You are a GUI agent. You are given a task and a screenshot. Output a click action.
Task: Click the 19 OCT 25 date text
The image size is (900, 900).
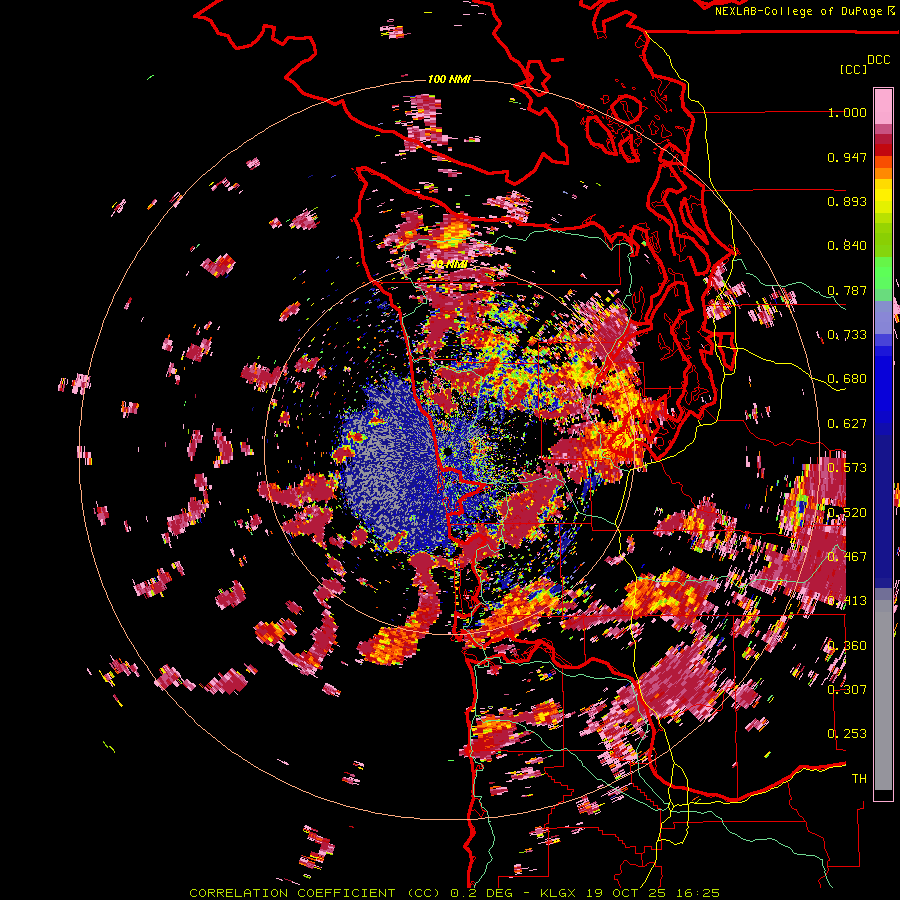coord(626,893)
